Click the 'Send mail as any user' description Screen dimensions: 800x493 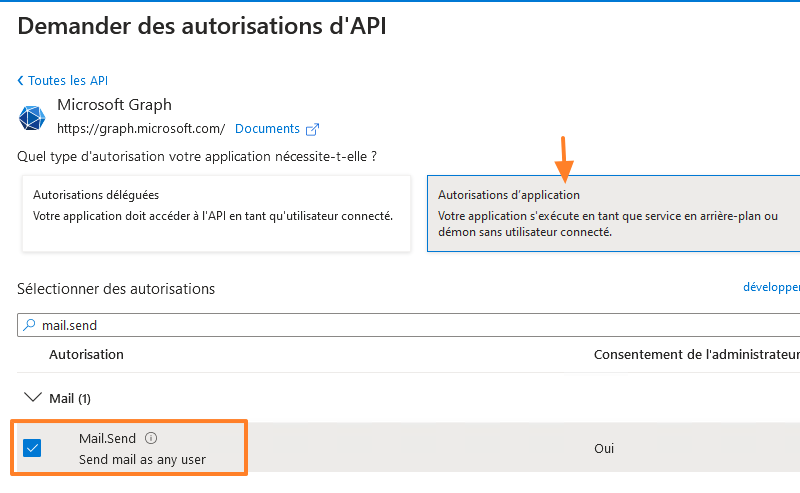[142, 459]
